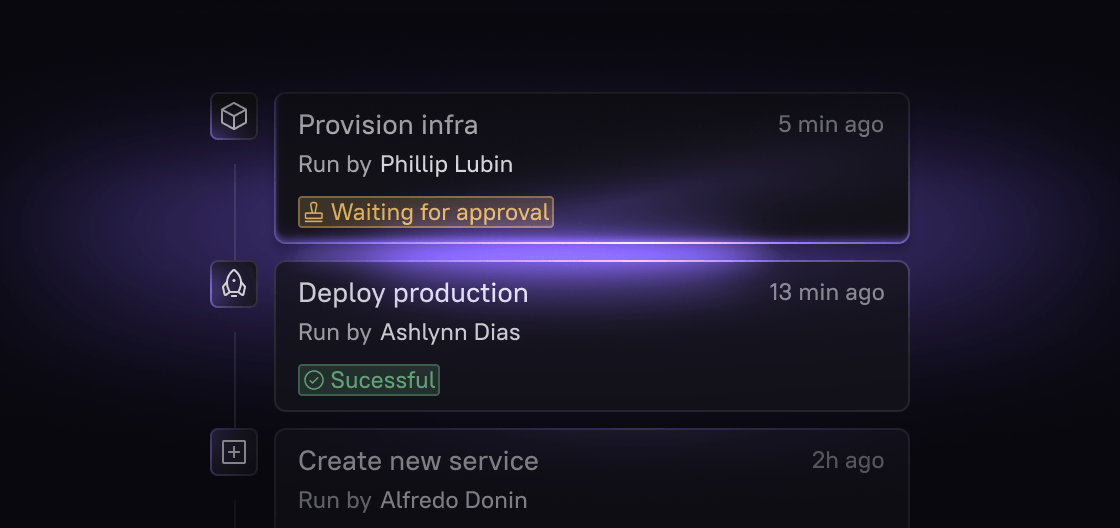The height and width of the screenshot is (528, 1120).
Task: Open Ashlynn Dias's profile name
Action: pos(450,332)
